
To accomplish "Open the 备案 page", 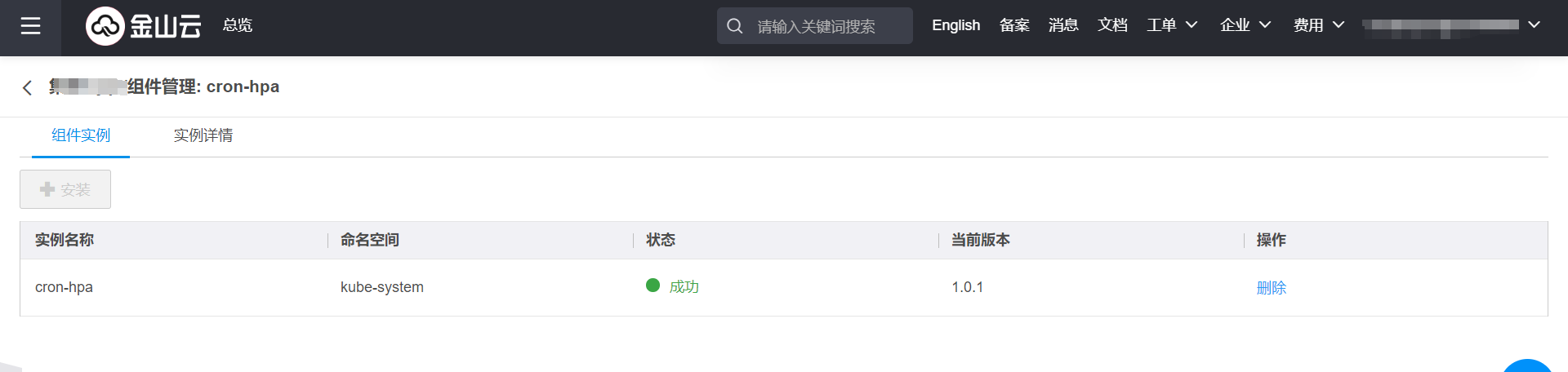I will pos(1014,25).
